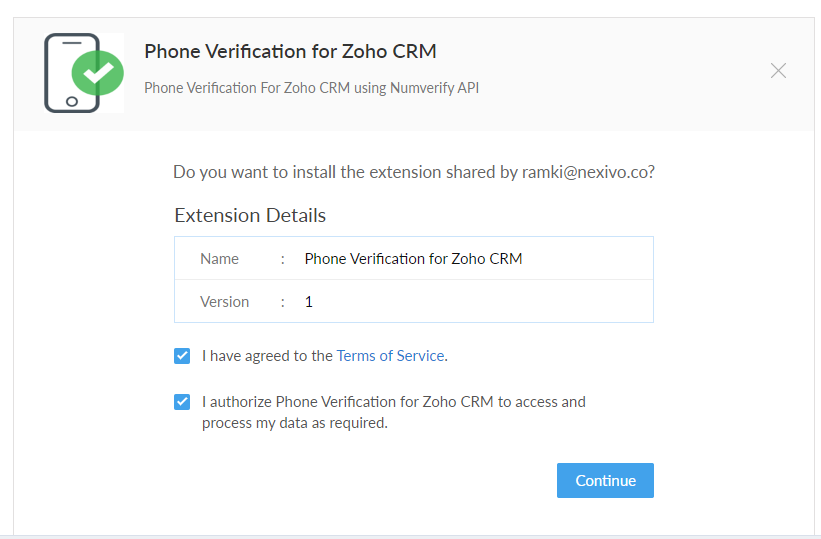Click the version number value "1"
The image size is (821, 539).
coord(309,301)
